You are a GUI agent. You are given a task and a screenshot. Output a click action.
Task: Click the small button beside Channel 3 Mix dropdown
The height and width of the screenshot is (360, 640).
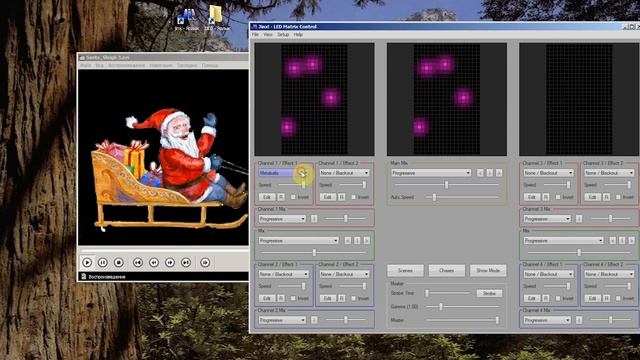[579, 219]
